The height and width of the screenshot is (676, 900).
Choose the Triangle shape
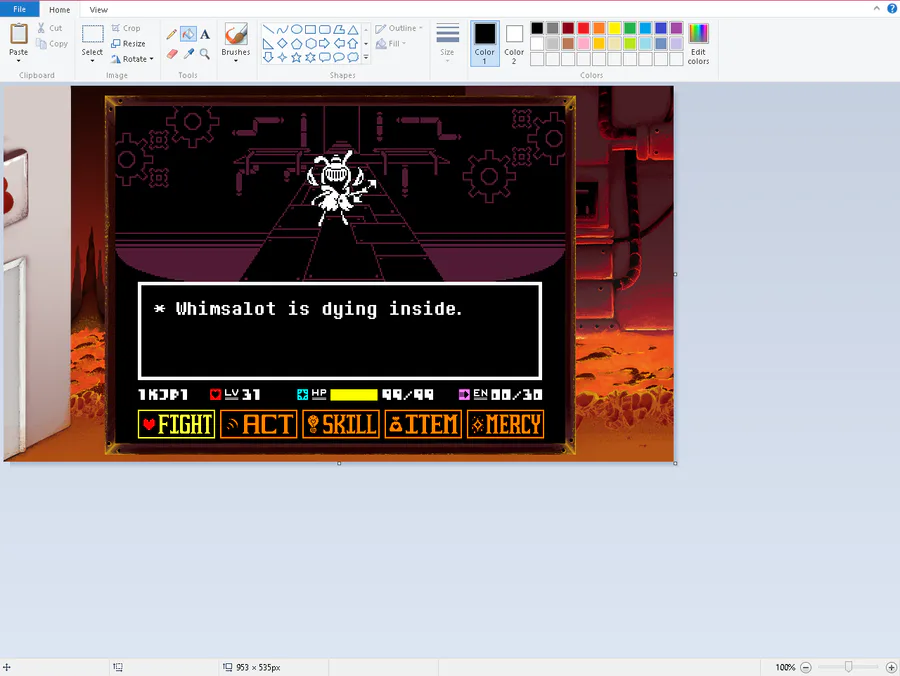point(353,29)
